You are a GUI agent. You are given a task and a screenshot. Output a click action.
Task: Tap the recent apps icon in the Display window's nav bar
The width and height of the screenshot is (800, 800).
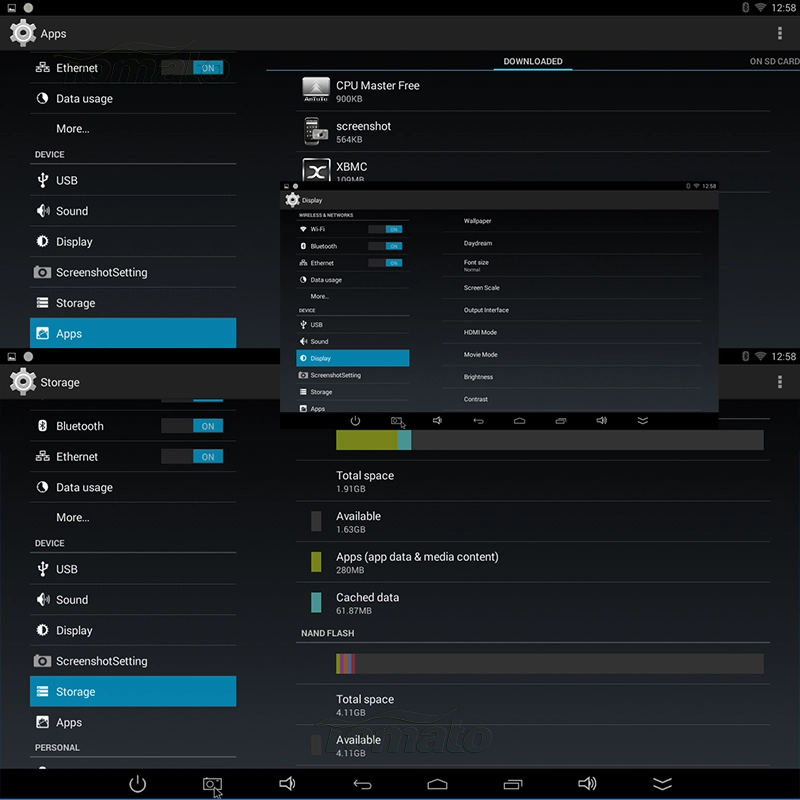point(561,421)
